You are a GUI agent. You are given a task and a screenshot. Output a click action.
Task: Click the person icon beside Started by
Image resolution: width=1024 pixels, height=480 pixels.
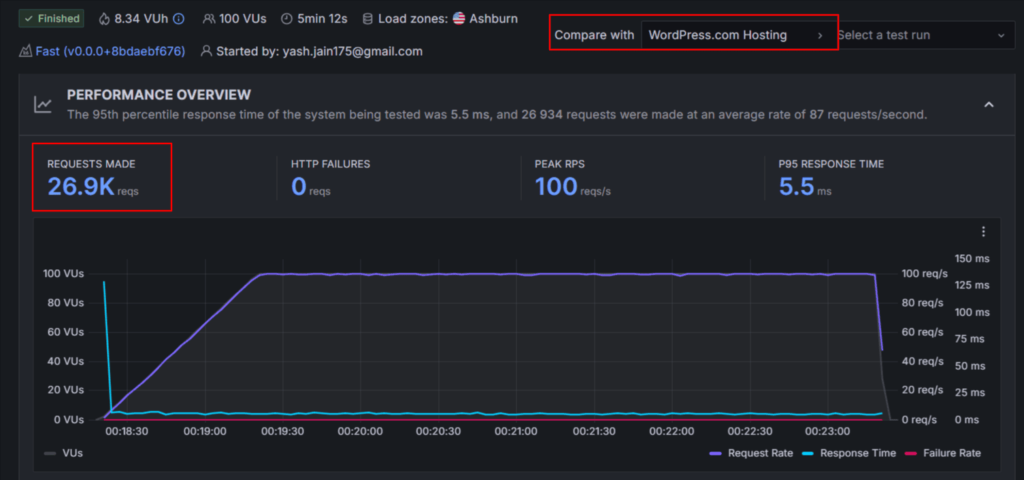206,51
